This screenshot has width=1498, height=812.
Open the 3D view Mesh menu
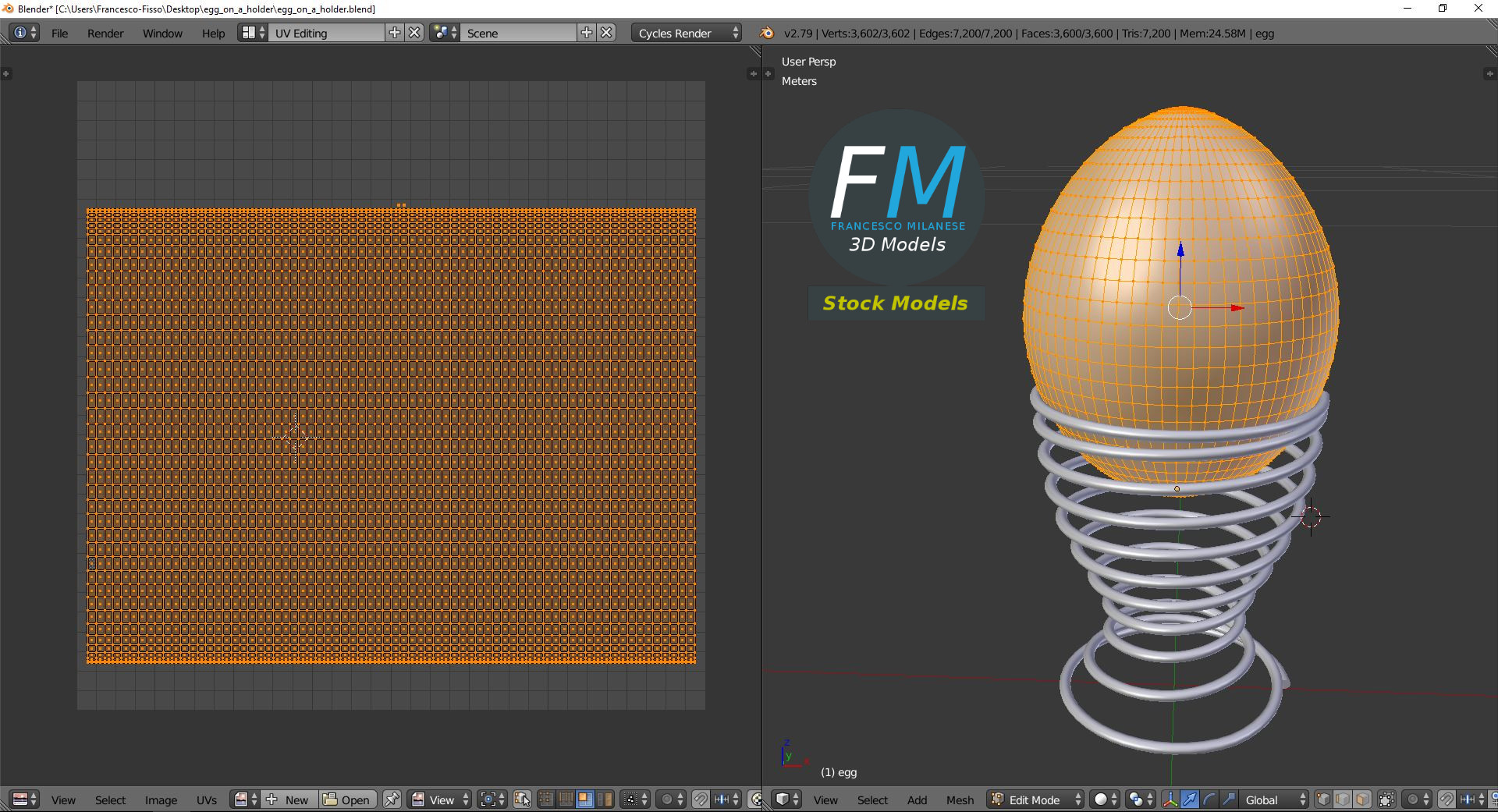pos(960,800)
